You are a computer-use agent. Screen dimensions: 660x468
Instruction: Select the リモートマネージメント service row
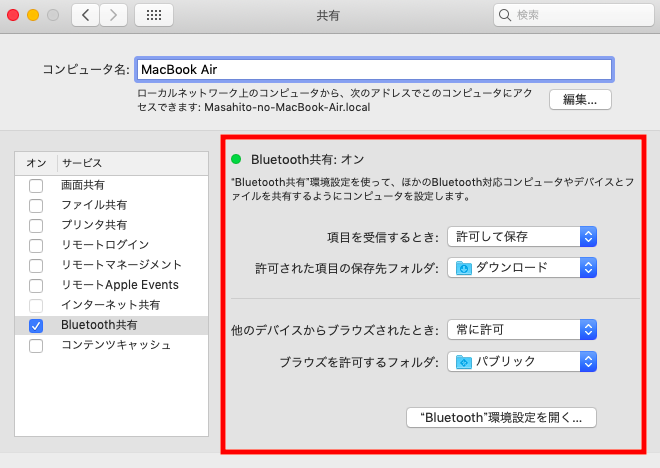(112, 265)
